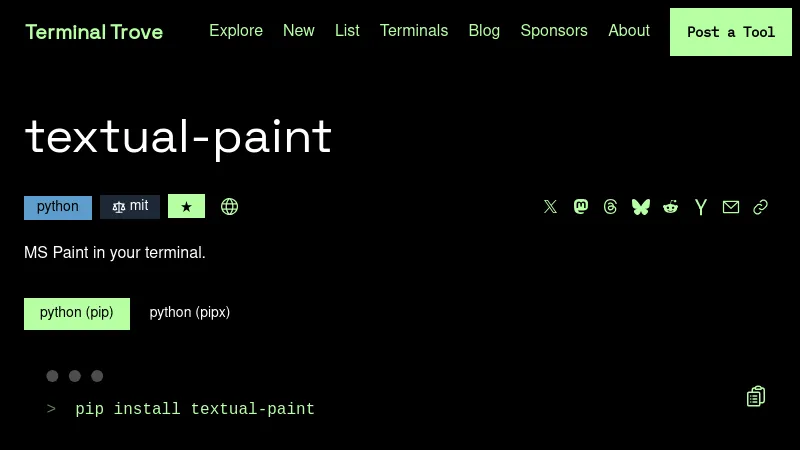Click the blue python language tag
The image size is (800, 450).
coord(58,207)
